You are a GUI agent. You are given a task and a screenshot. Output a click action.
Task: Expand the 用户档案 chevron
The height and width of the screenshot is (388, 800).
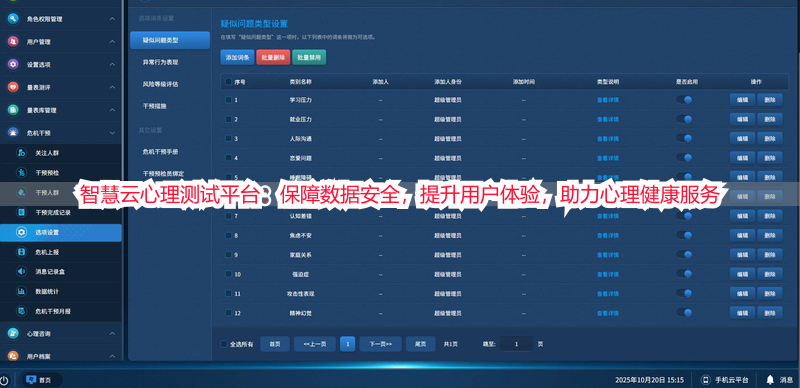tap(112, 356)
